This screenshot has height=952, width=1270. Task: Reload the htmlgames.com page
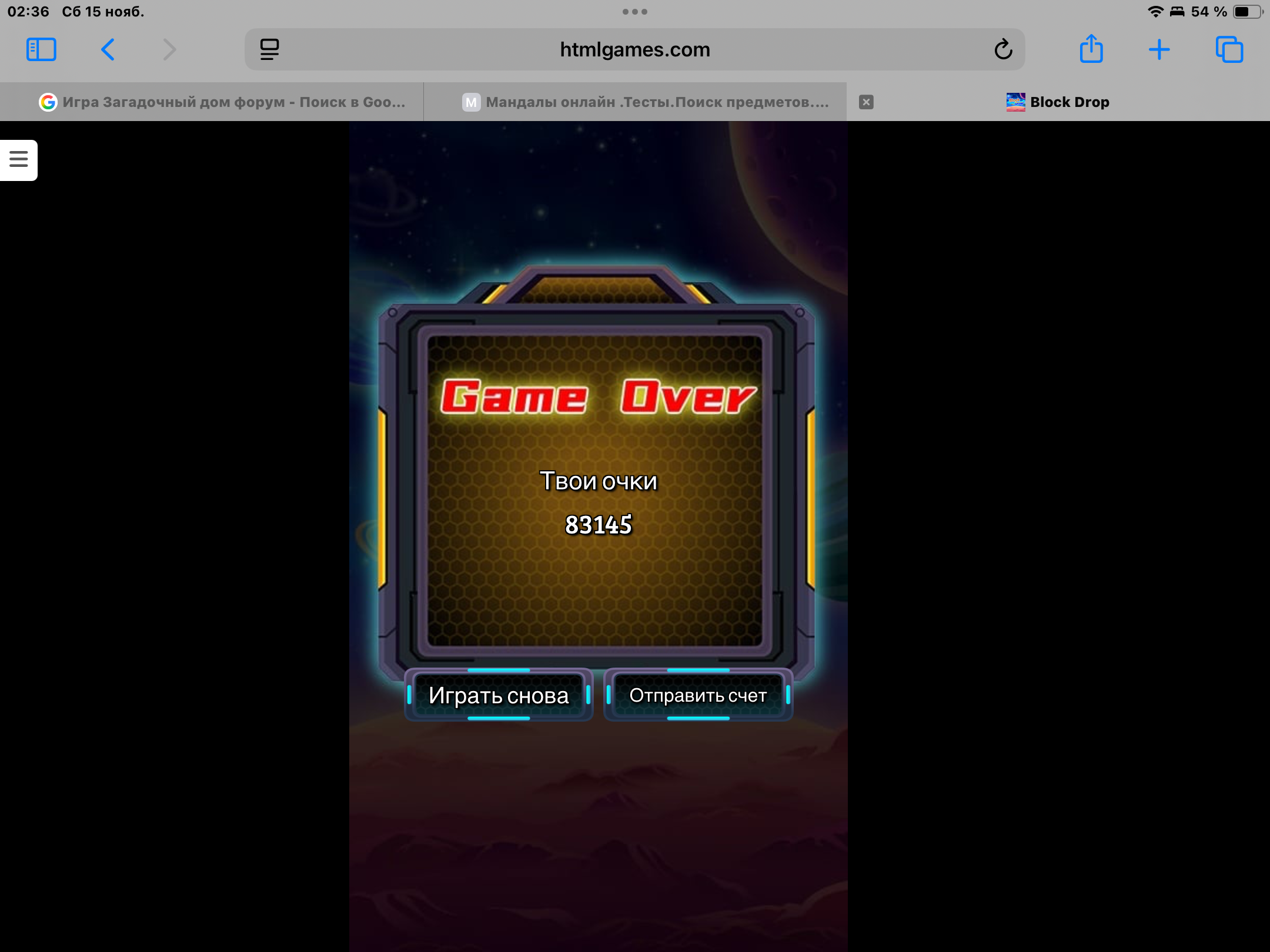click(x=1003, y=49)
